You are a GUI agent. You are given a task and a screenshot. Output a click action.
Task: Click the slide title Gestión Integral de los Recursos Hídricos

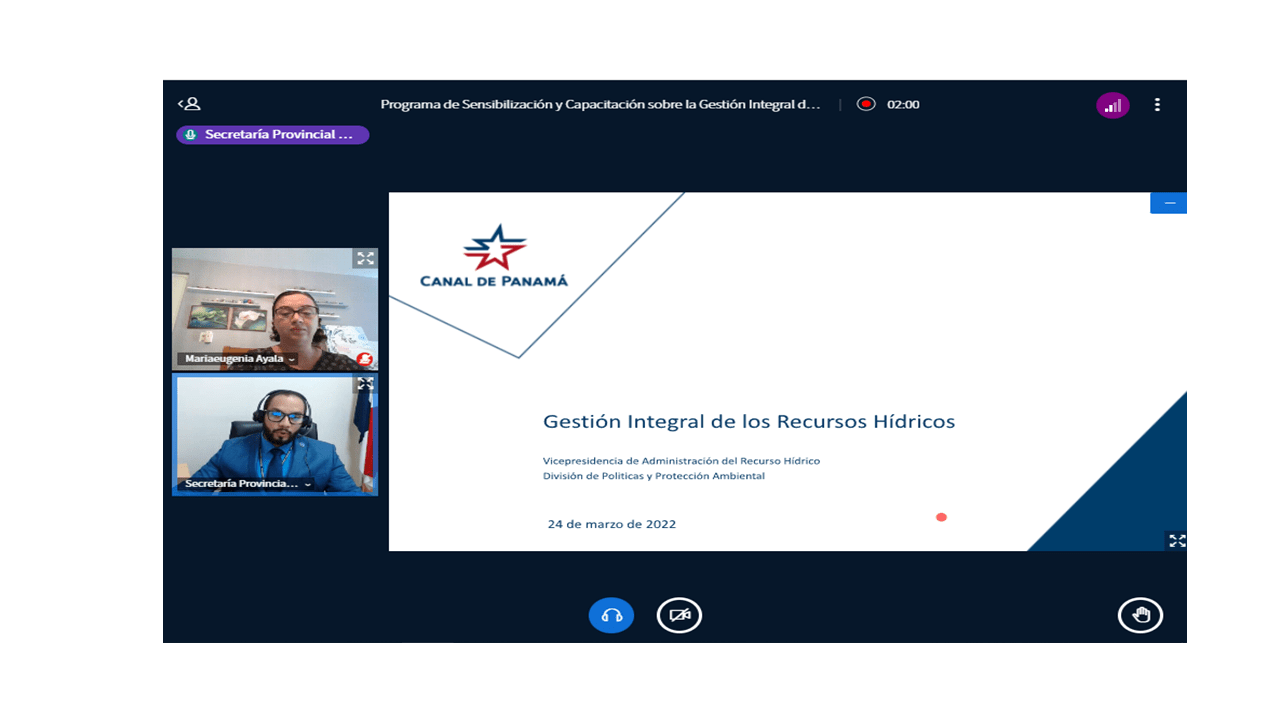tap(749, 421)
